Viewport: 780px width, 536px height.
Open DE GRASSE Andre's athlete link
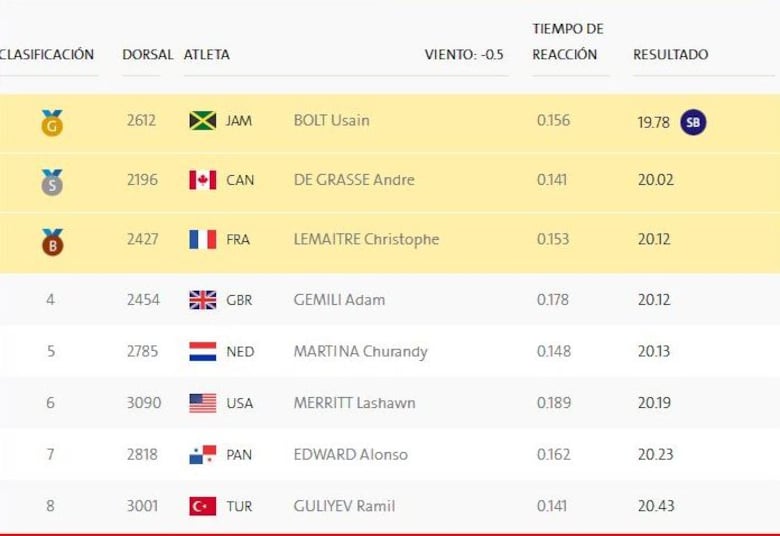[354, 180]
